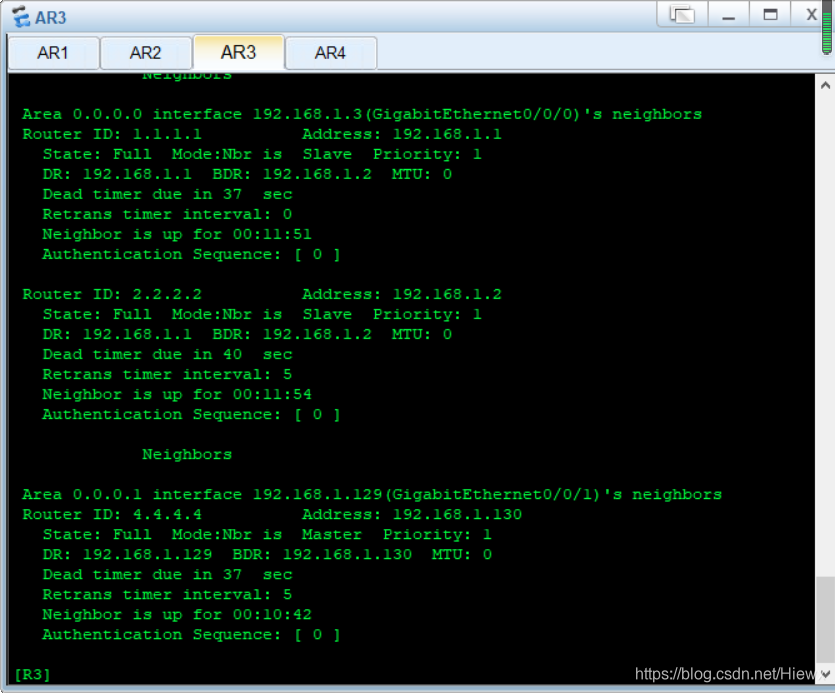The image size is (835, 693).
Task: Click the [R3] command prompt
Action: [32, 675]
